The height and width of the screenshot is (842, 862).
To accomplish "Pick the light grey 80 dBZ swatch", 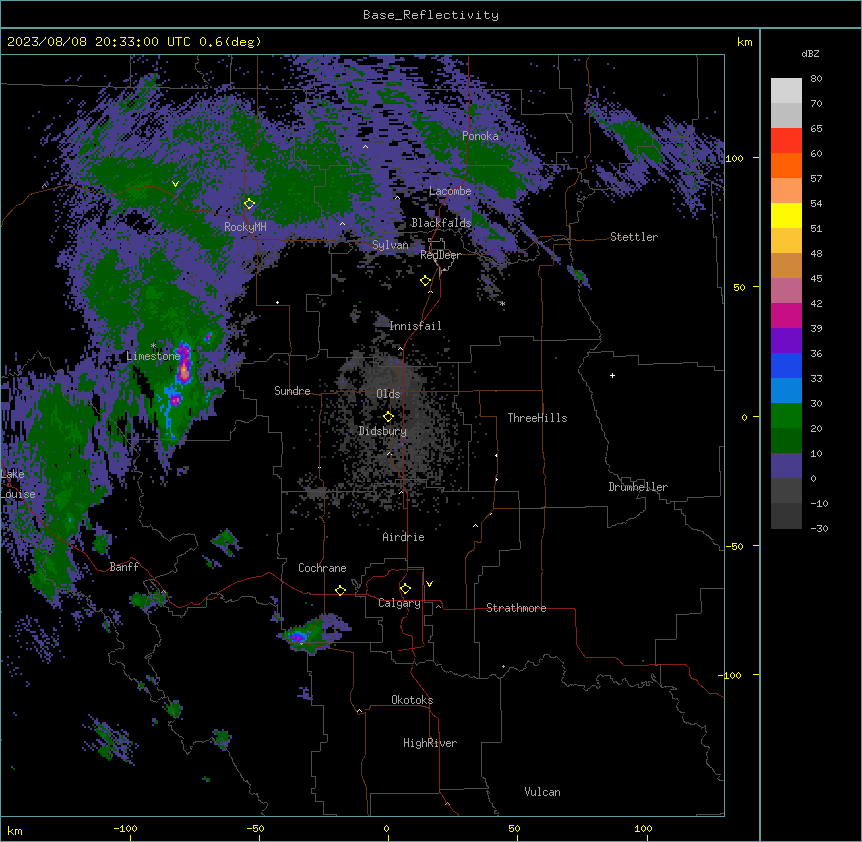I will [786, 91].
